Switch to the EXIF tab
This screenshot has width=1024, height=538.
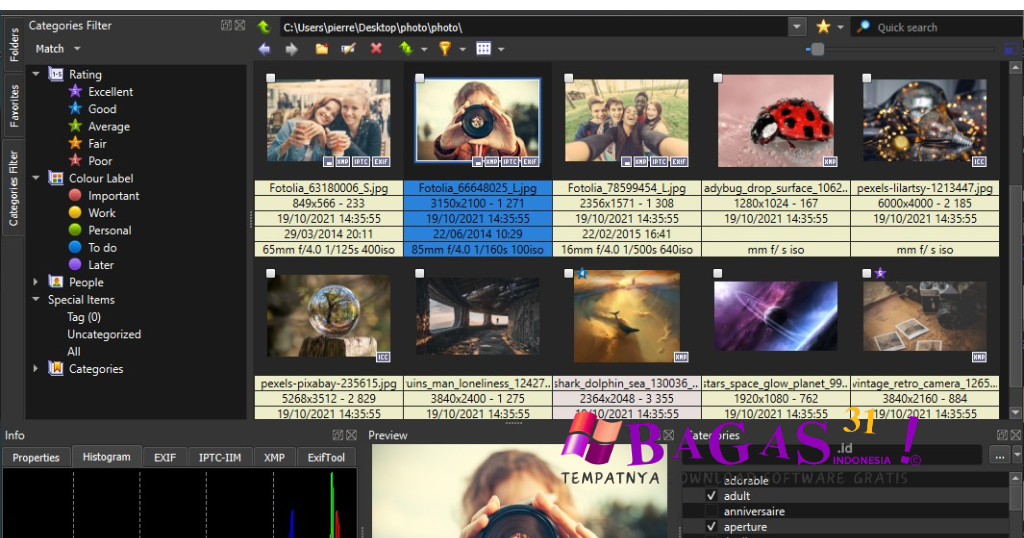pyautogui.click(x=165, y=458)
